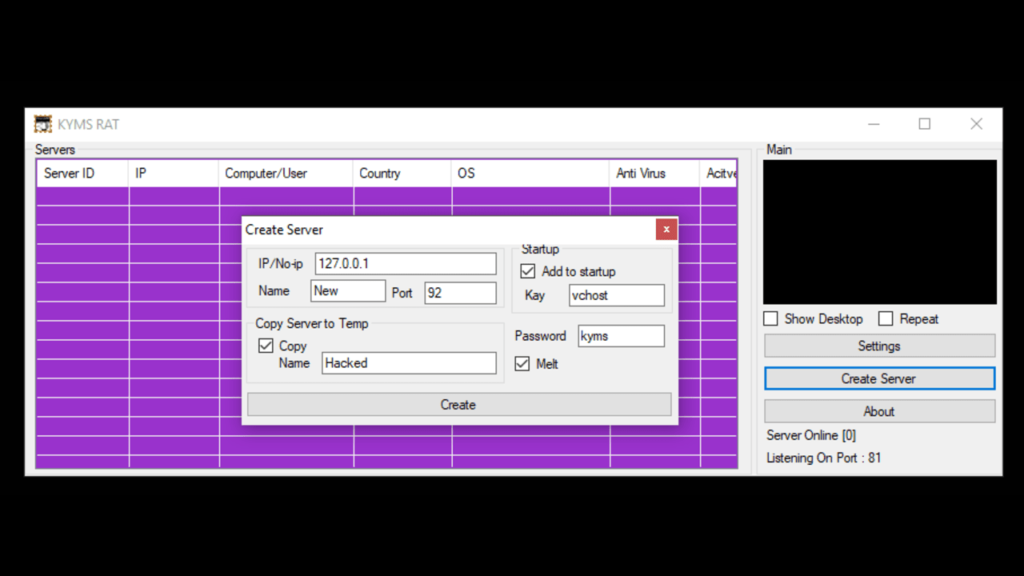Click the Create button in dialog

point(459,404)
